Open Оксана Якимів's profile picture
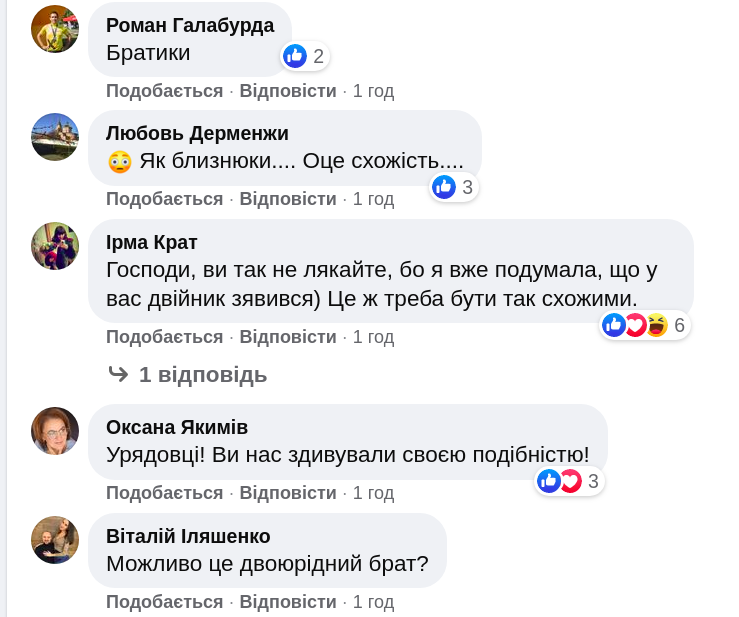The image size is (739, 617). coord(55,431)
